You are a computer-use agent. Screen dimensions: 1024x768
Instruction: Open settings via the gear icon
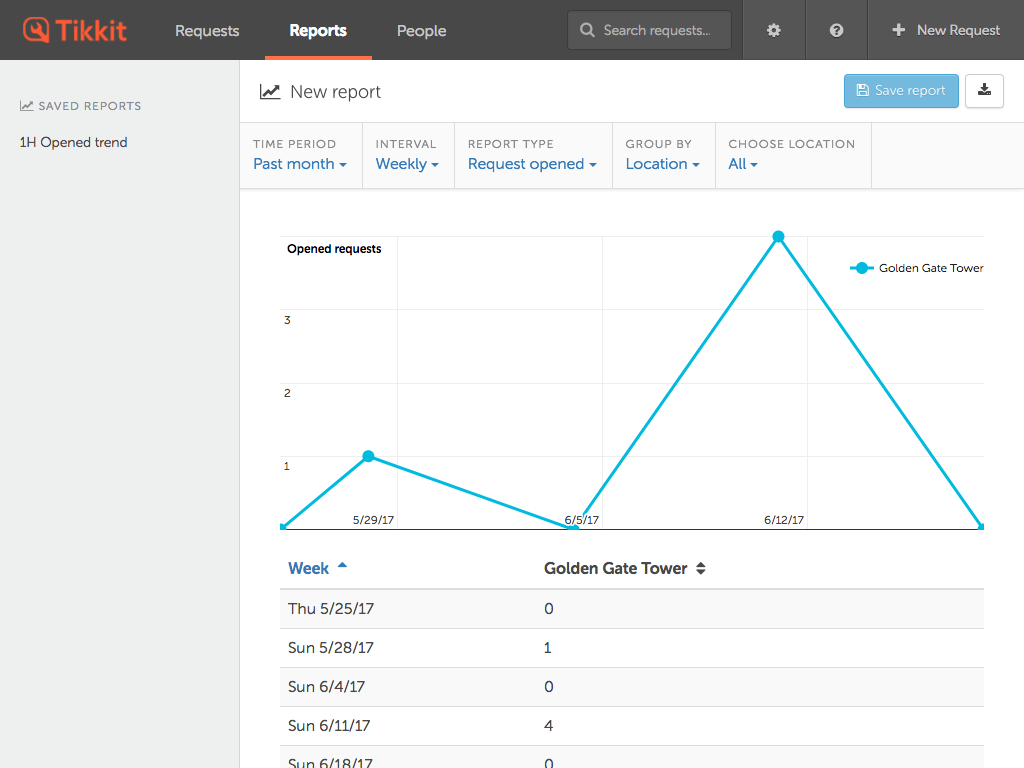[773, 30]
